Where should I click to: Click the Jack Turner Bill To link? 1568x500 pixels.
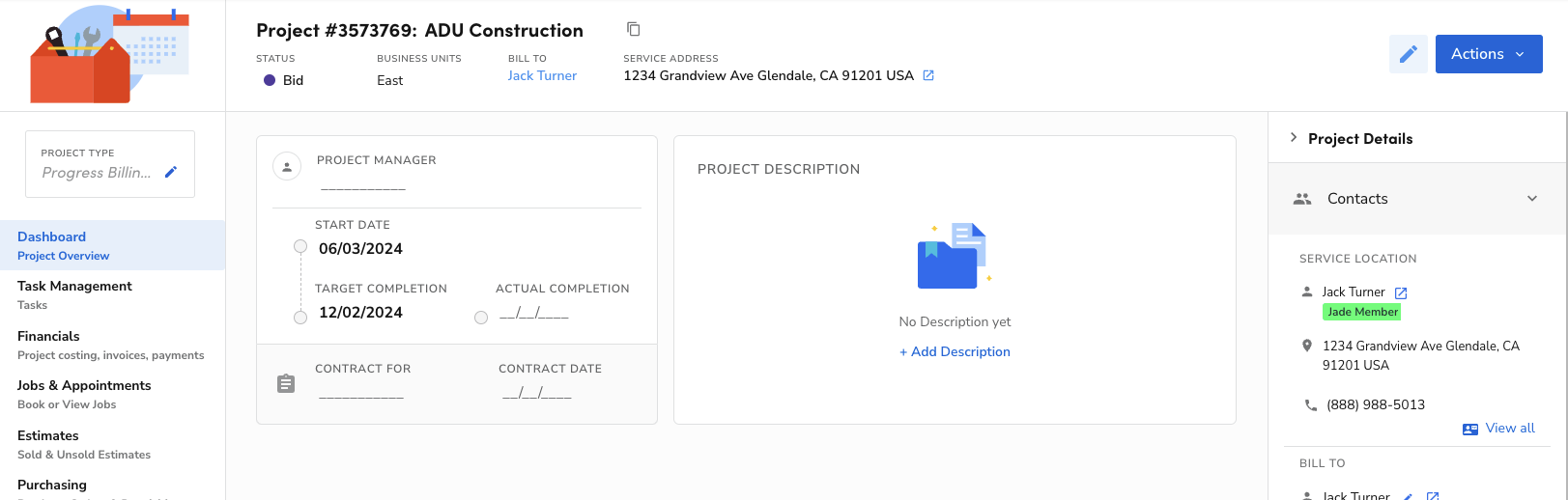[542, 75]
